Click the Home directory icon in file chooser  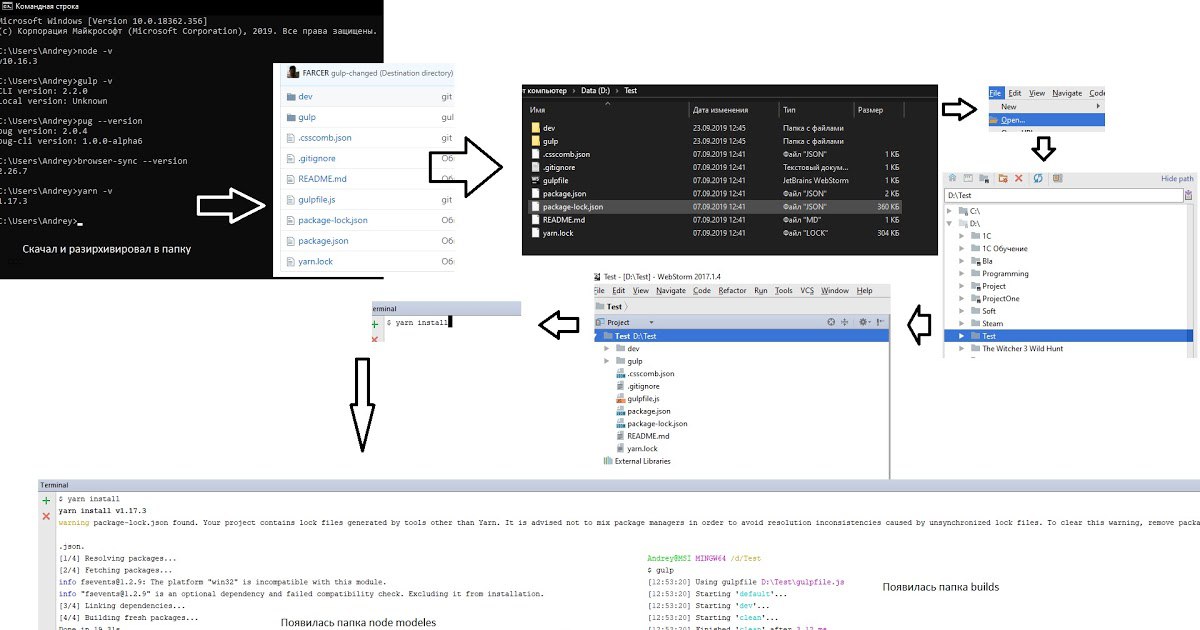[x=952, y=178]
